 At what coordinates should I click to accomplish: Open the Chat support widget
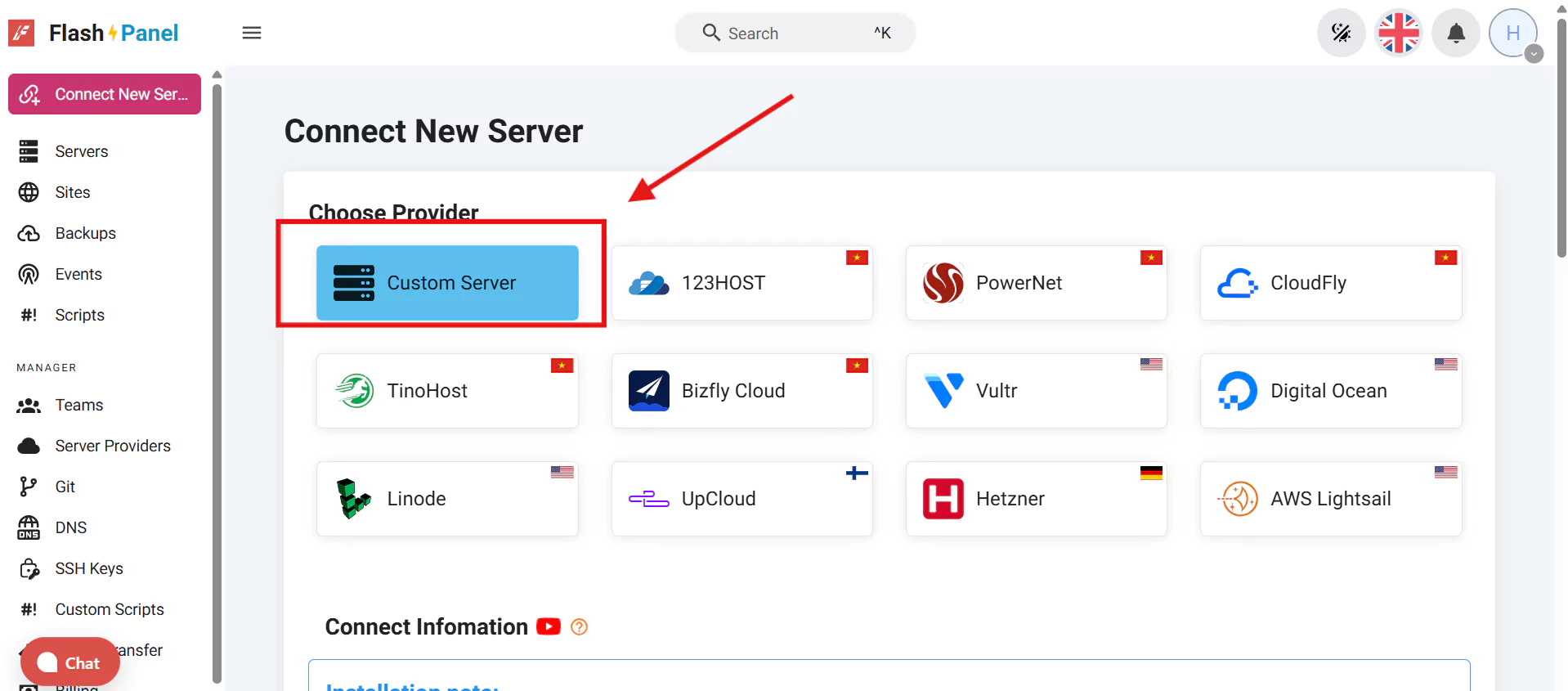[x=70, y=662]
